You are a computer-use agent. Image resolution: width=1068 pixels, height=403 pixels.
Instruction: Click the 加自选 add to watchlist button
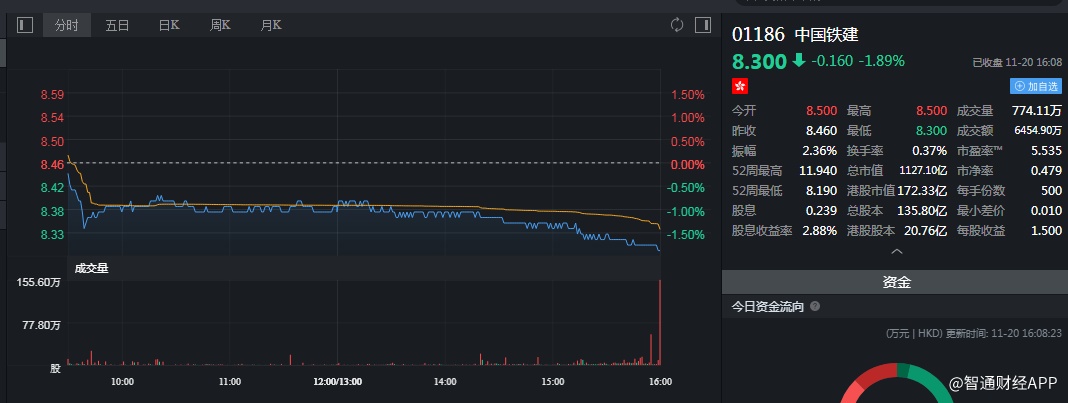1035,87
